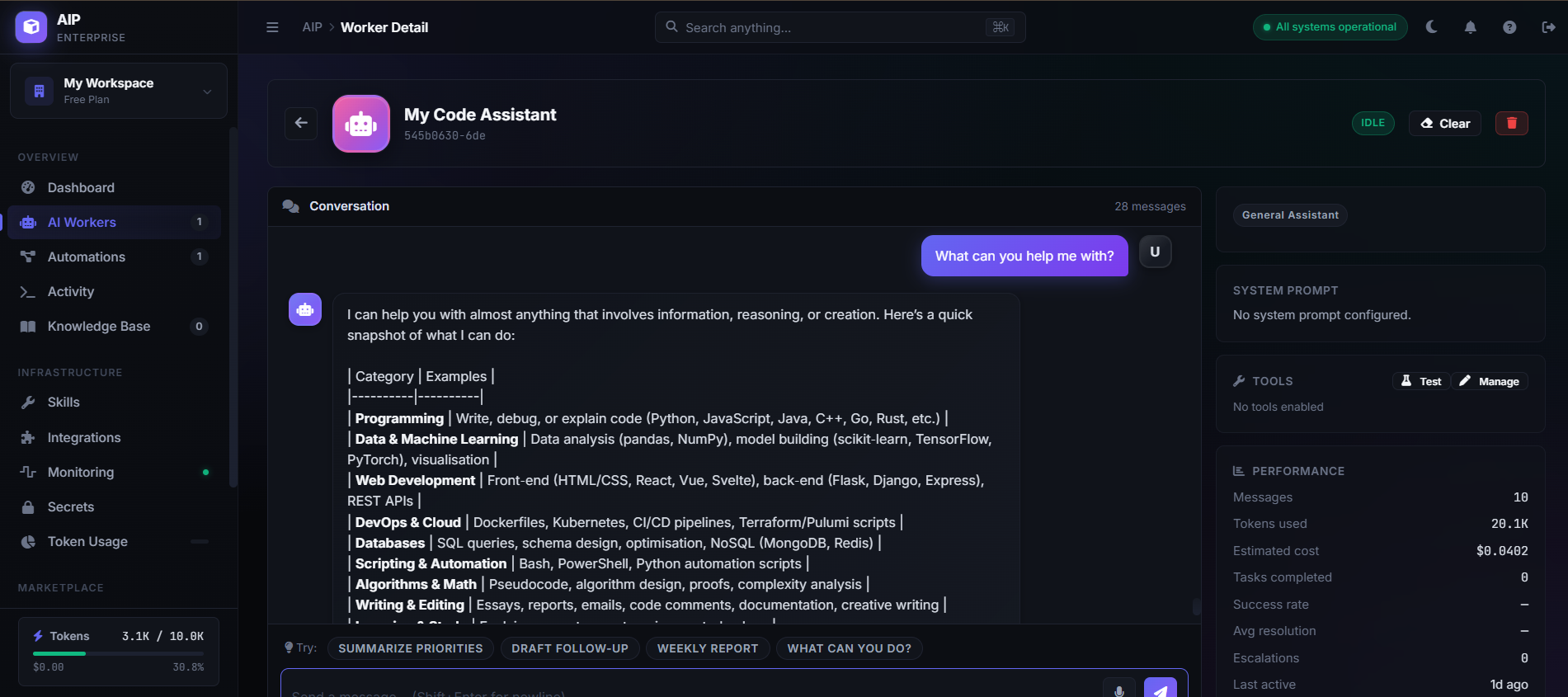
Task: Click the Conversation chat bubbles icon
Action: click(290, 206)
